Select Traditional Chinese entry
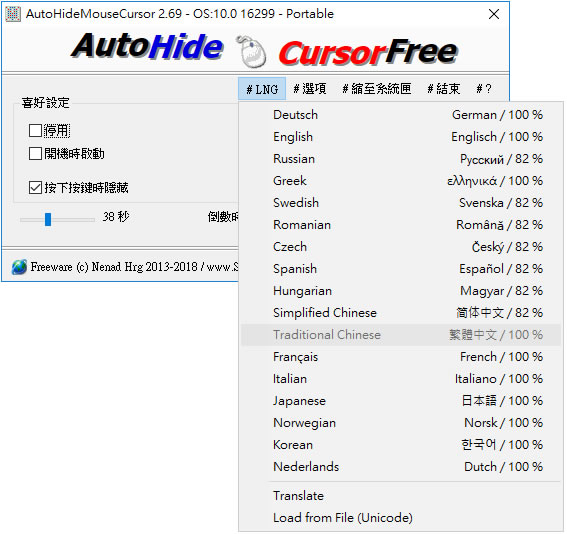The height and width of the screenshot is (534, 567). click(401, 335)
